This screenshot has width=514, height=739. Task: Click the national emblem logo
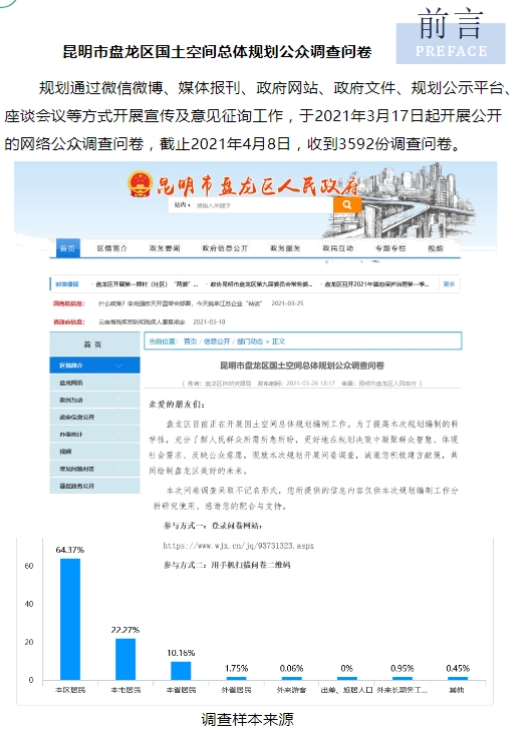(140, 183)
